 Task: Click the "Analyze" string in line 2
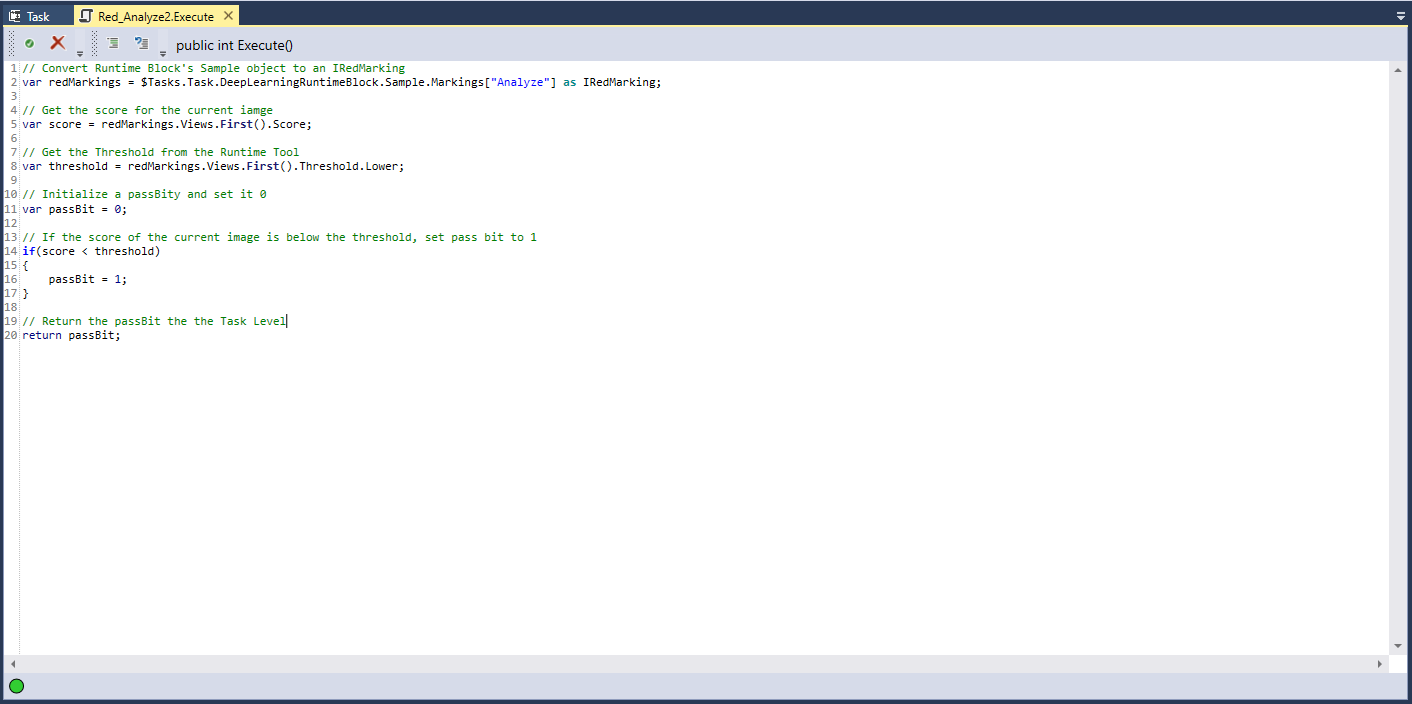[x=523, y=82]
